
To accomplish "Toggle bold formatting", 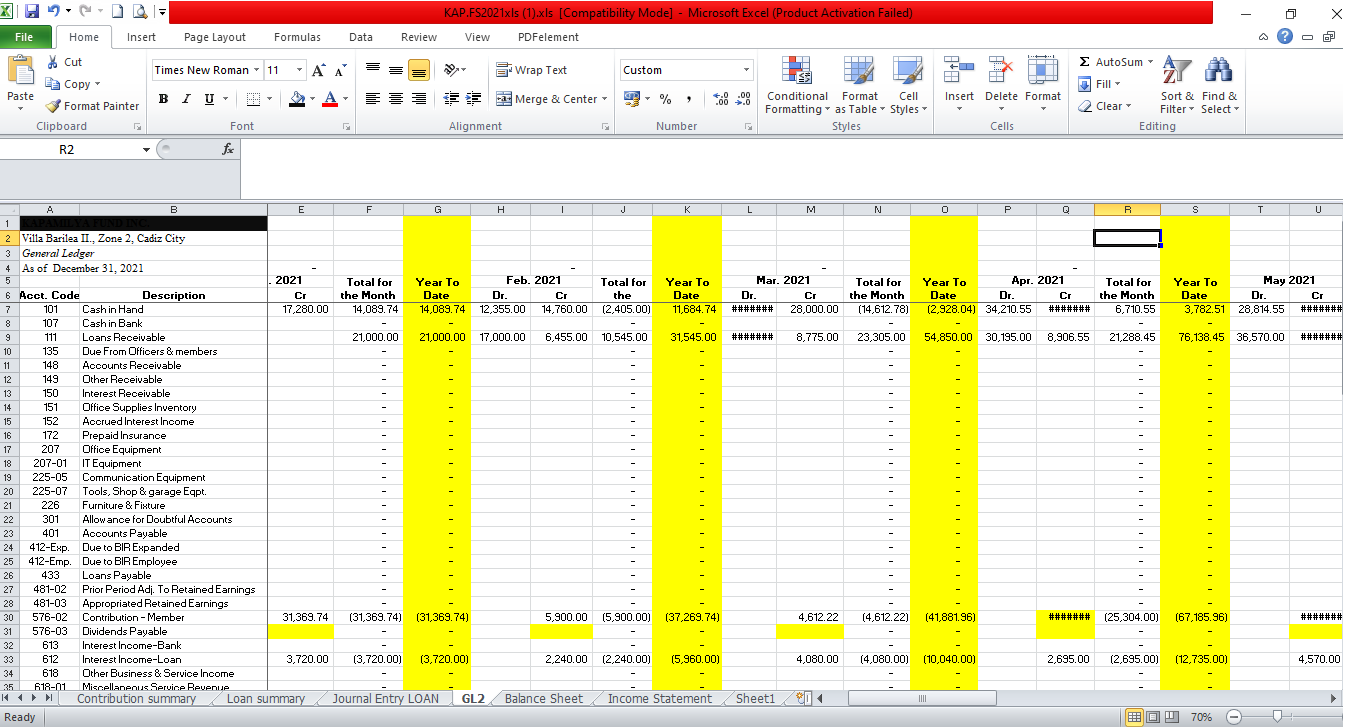I will pyautogui.click(x=163, y=99).
